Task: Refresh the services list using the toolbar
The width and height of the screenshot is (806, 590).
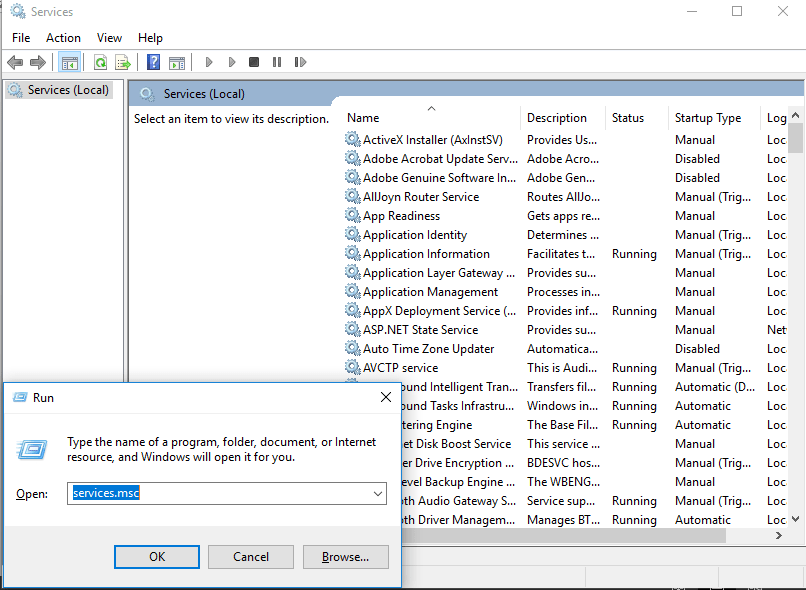Action: pos(100,62)
